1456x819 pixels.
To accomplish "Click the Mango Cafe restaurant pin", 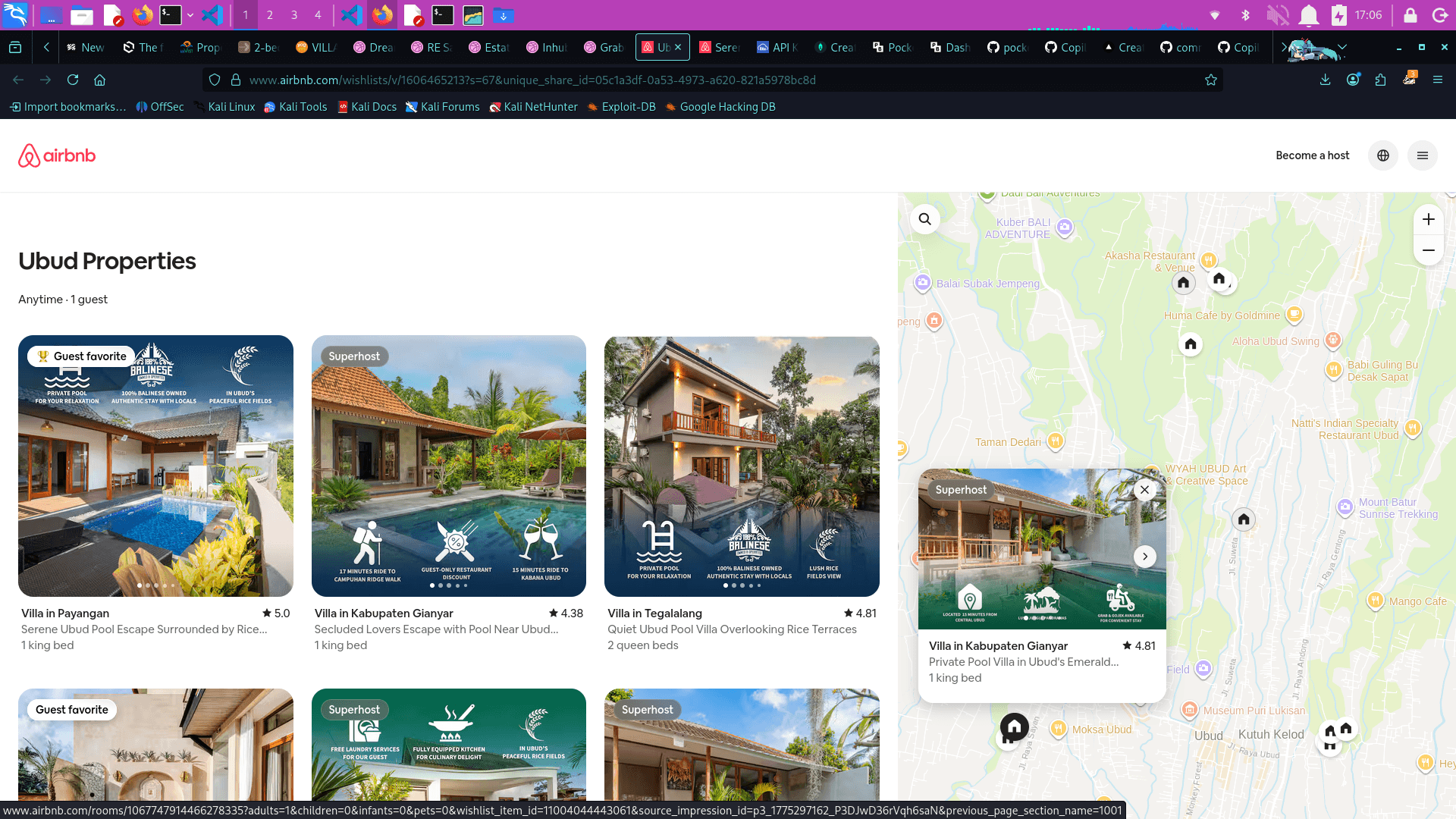I will coord(1375,601).
